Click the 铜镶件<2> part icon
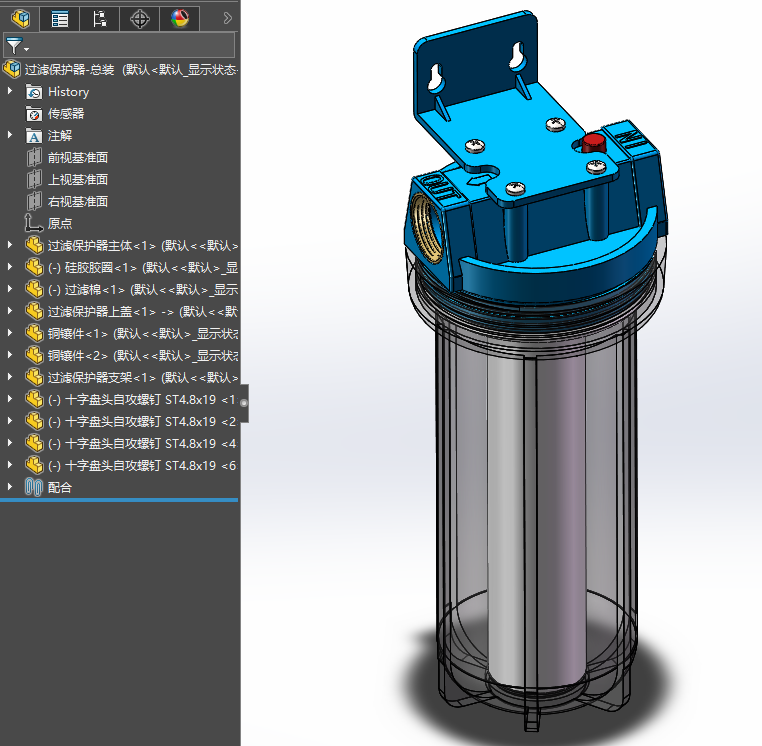This screenshot has height=746, width=762. 34,355
